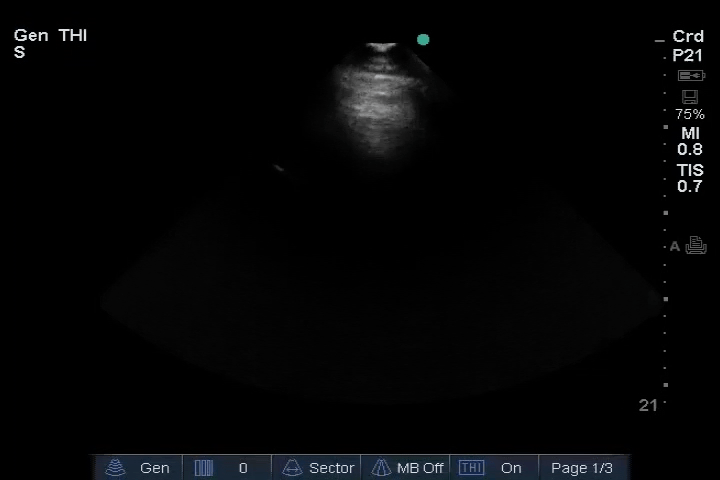
Task: Click the battery status icon
Action: (x=690, y=76)
